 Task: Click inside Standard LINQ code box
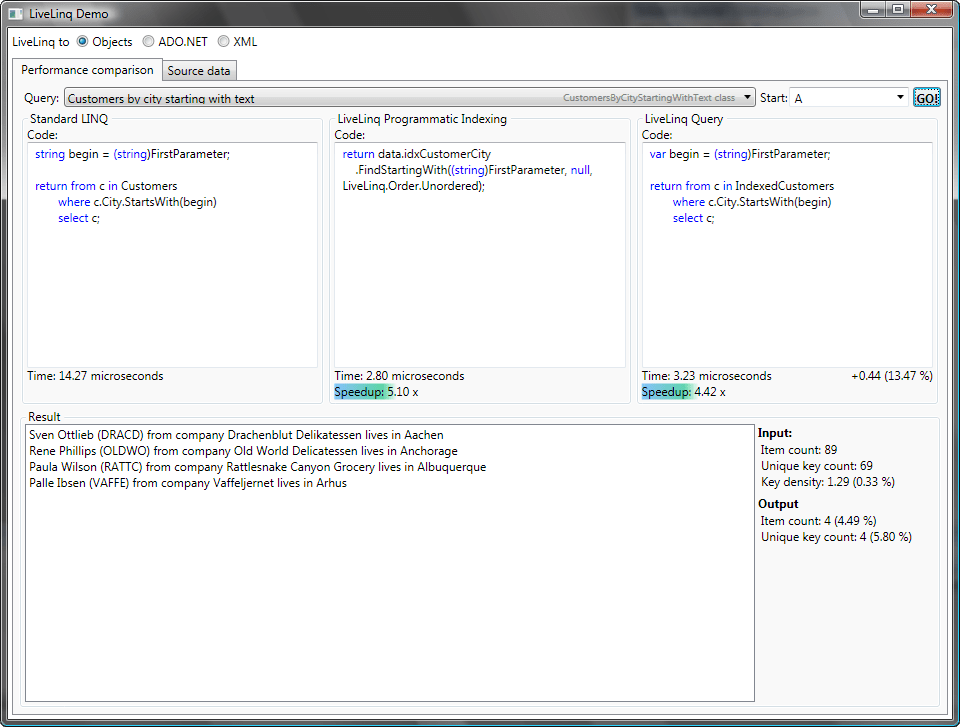[x=172, y=255]
